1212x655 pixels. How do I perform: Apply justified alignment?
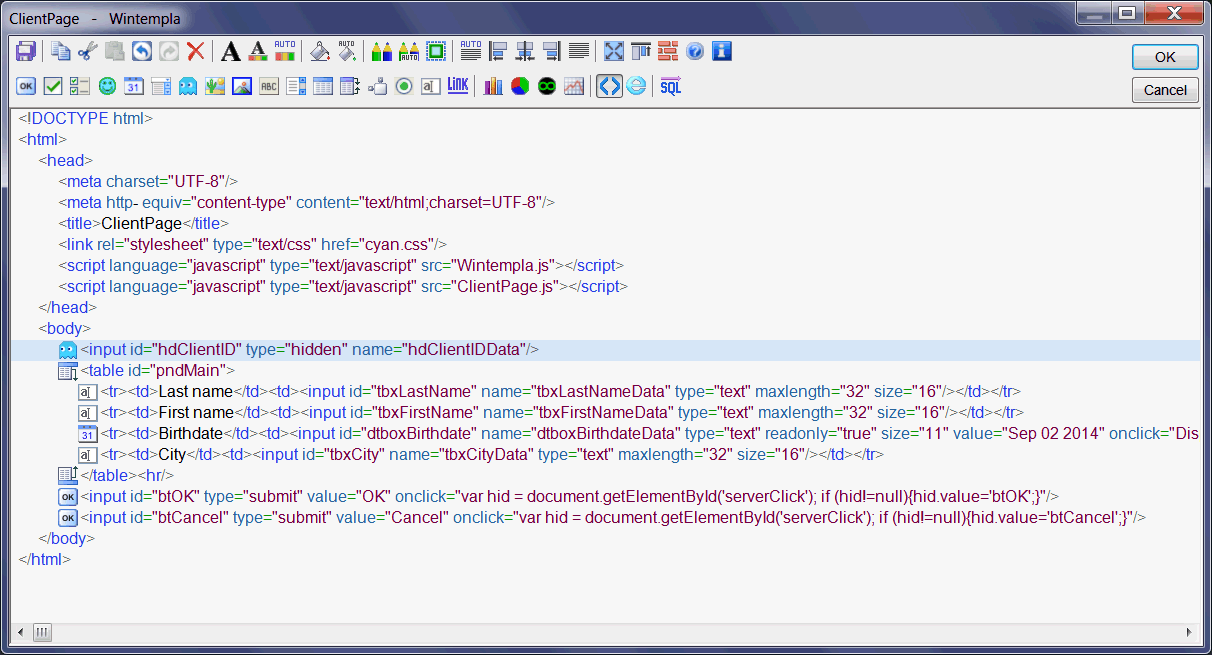pyautogui.click(x=579, y=51)
